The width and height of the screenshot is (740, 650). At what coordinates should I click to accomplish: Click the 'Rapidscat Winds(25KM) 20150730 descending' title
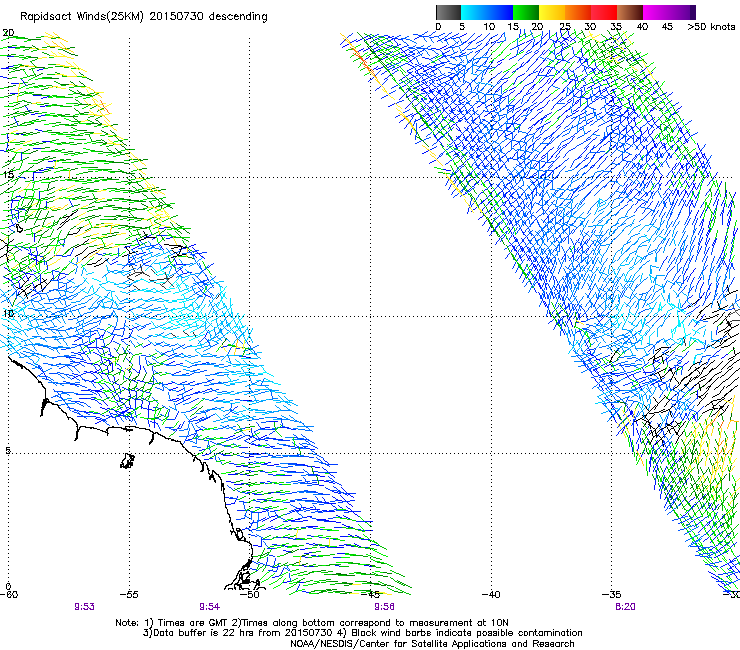[143, 17]
